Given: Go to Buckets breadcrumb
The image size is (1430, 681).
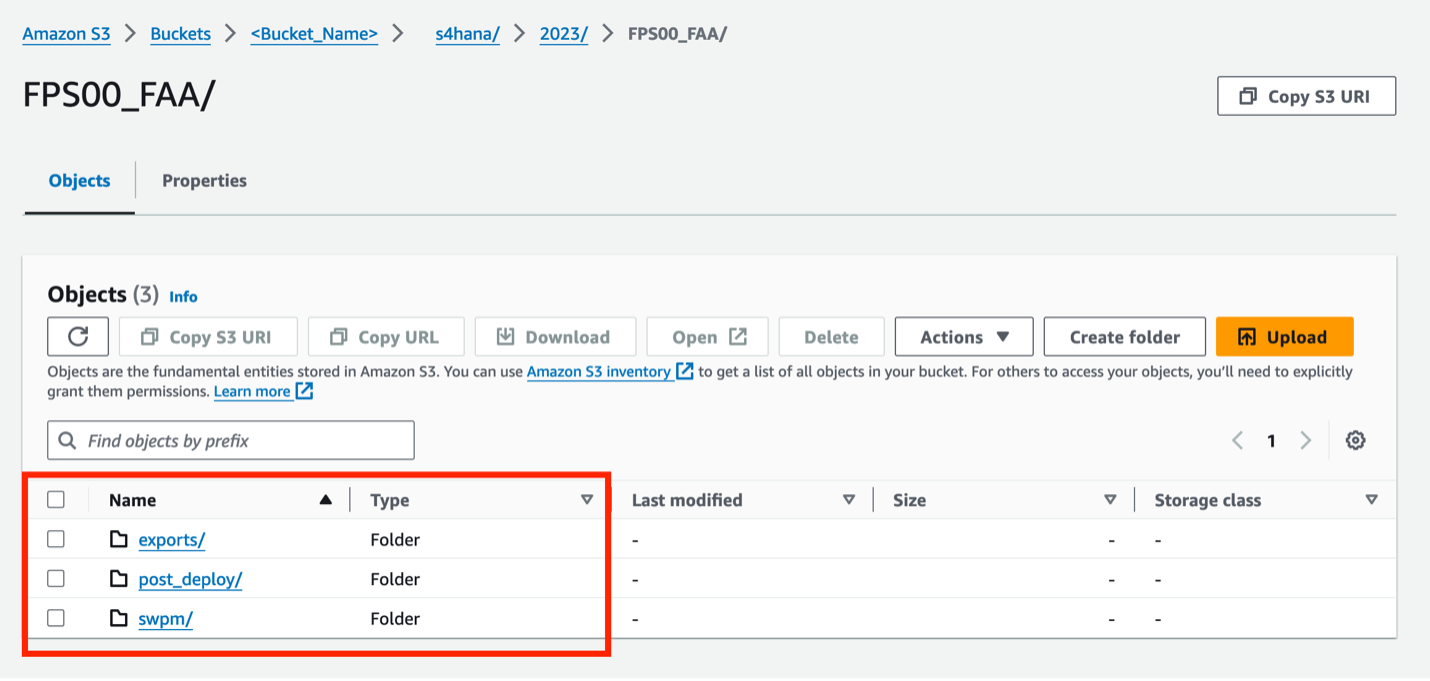Looking at the screenshot, I should pos(181,34).
